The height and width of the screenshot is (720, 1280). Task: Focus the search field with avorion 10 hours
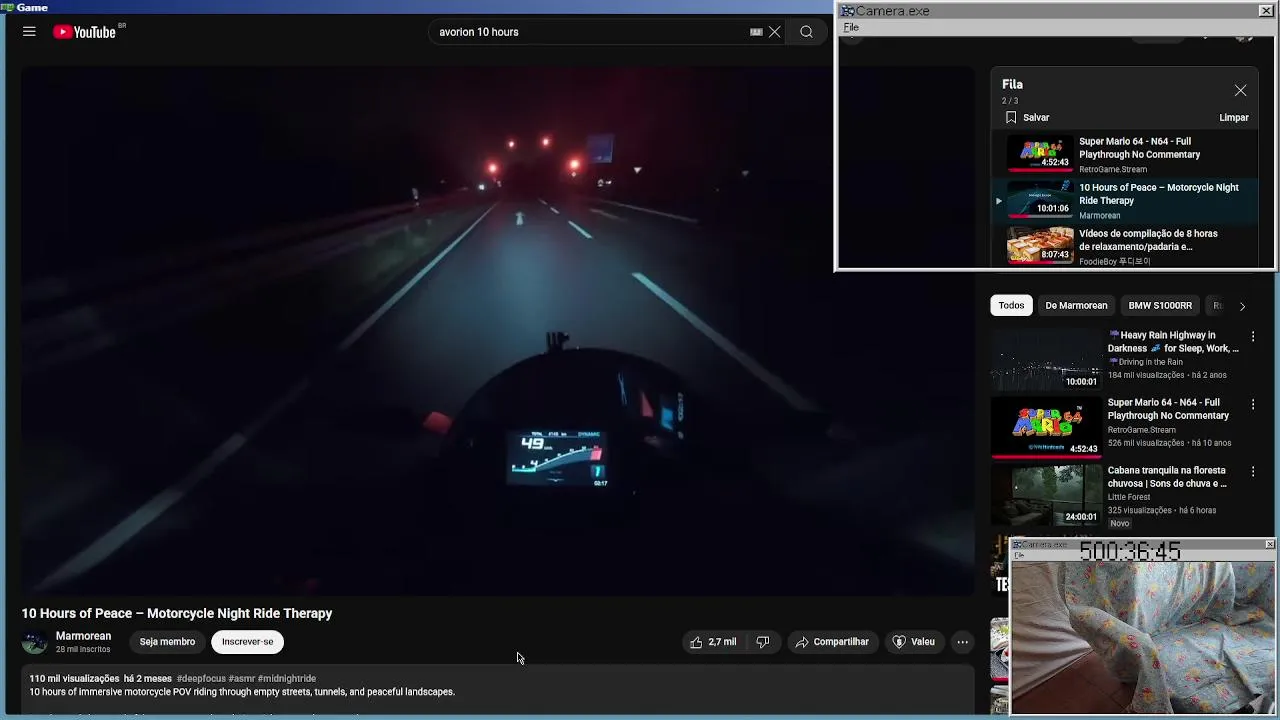(590, 32)
